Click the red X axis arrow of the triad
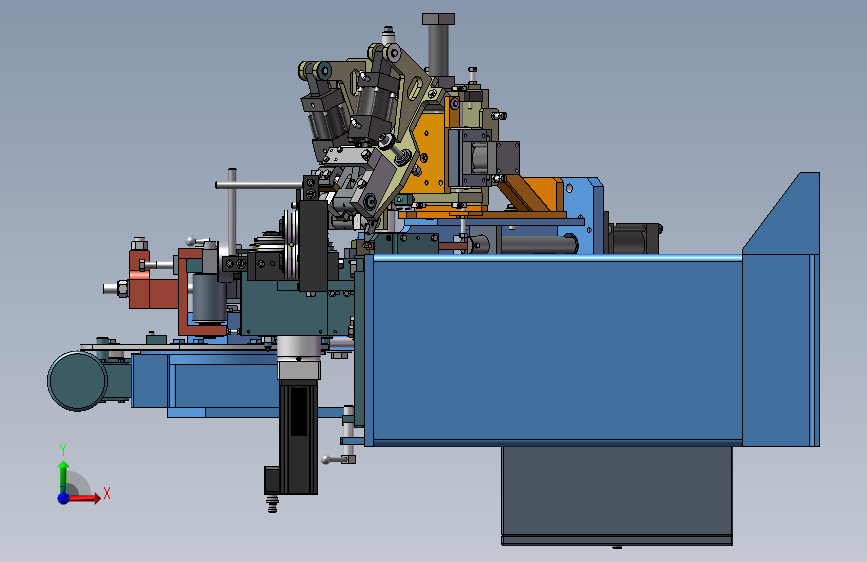 pos(86,498)
